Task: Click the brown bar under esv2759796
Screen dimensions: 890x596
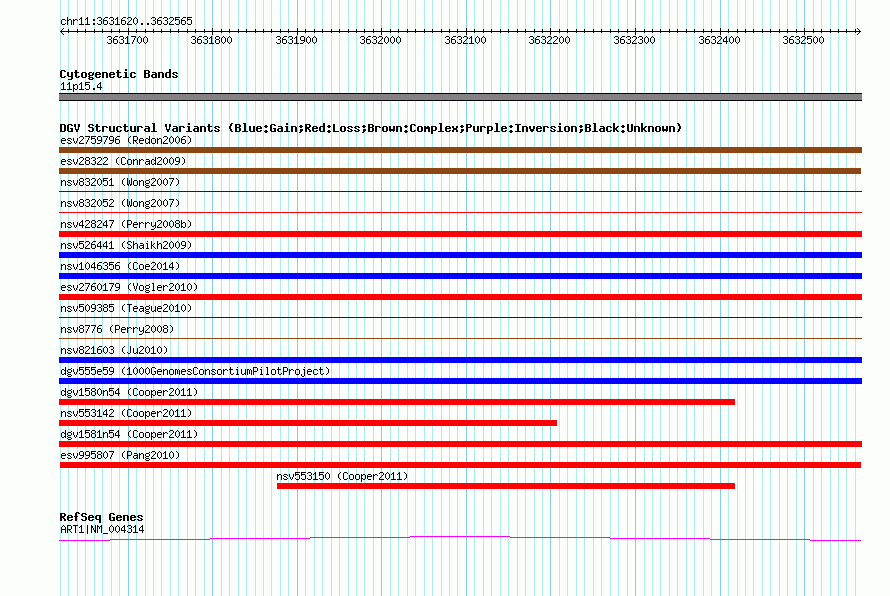Action: click(460, 150)
